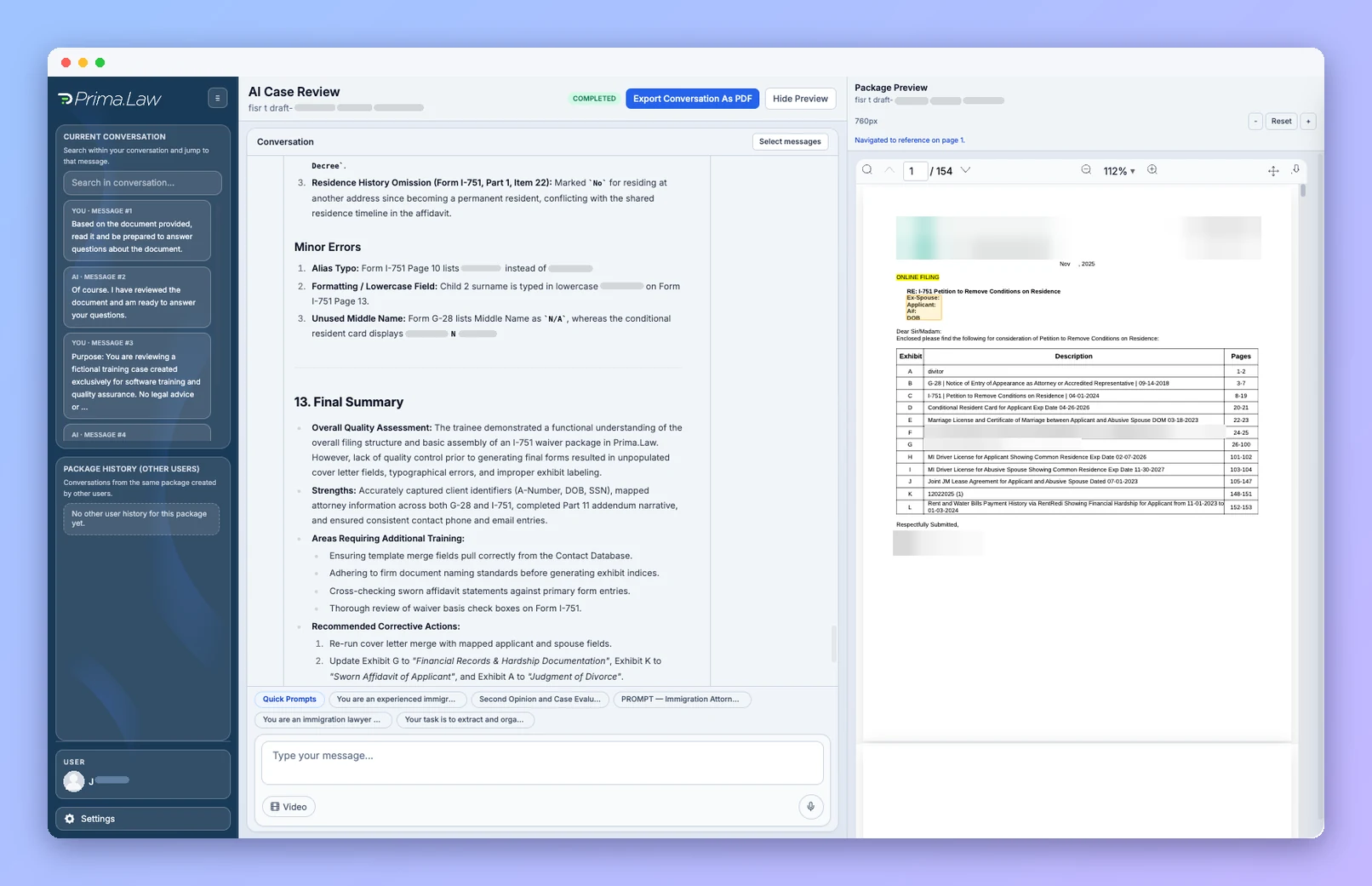
Task: Click 'Navigated to reference on page 1.' text
Action: point(910,140)
